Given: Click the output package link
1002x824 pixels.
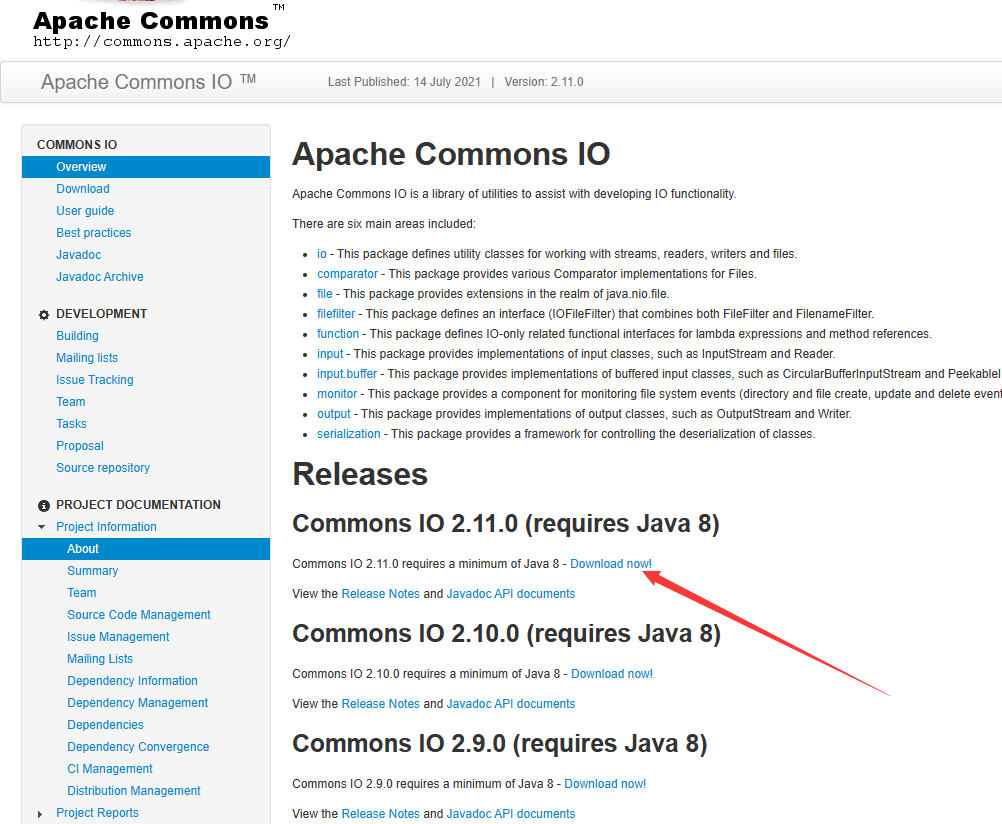Looking at the screenshot, I should (x=334, y=414).
